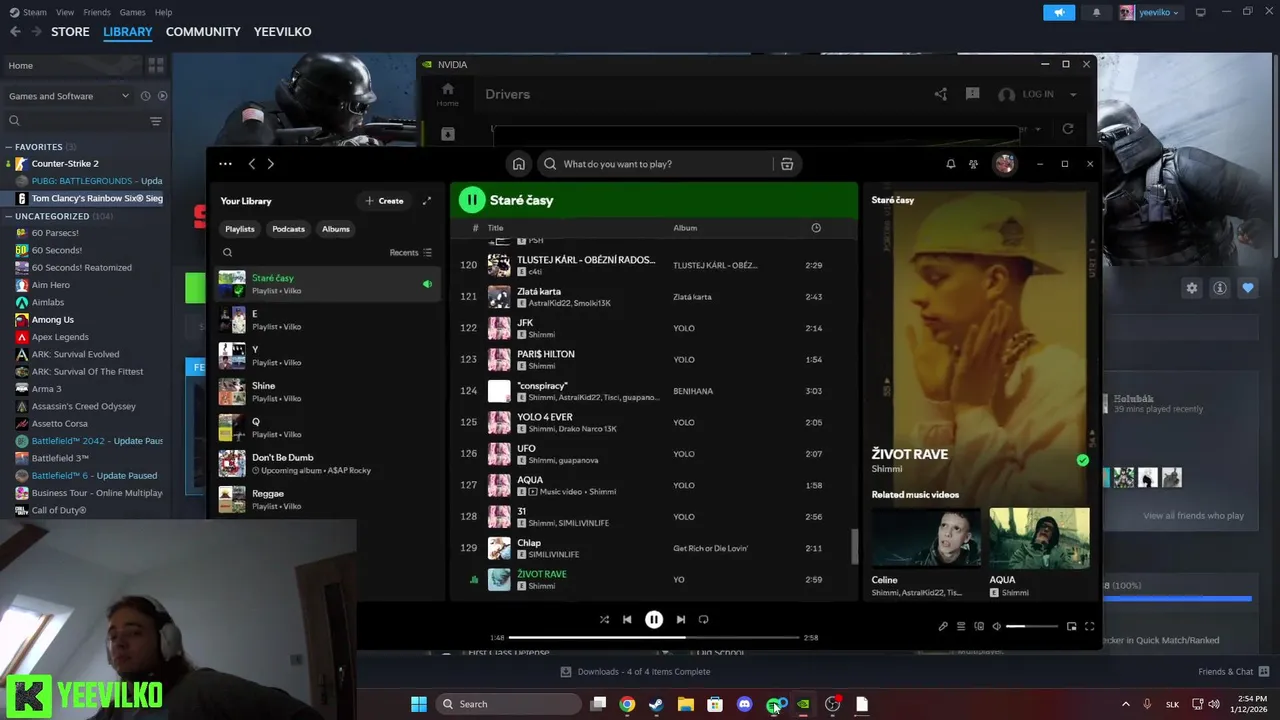Open Reggae playlist in library
Screen dimensions: 1280x720
(x=328, y=499)
